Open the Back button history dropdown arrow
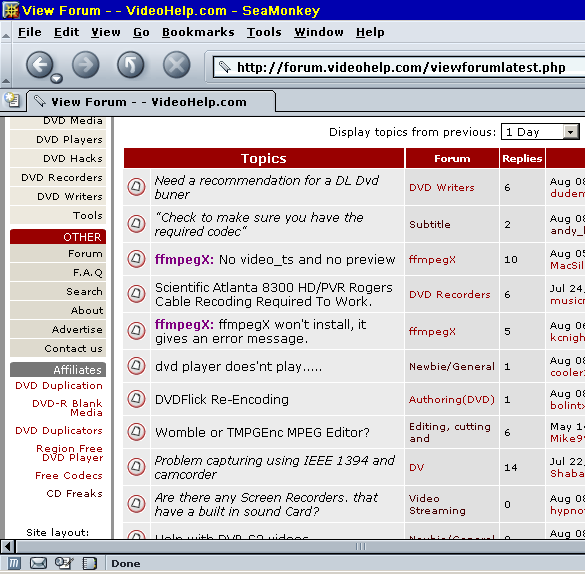This screenshot has width=585, height=574. pos(57,78)
